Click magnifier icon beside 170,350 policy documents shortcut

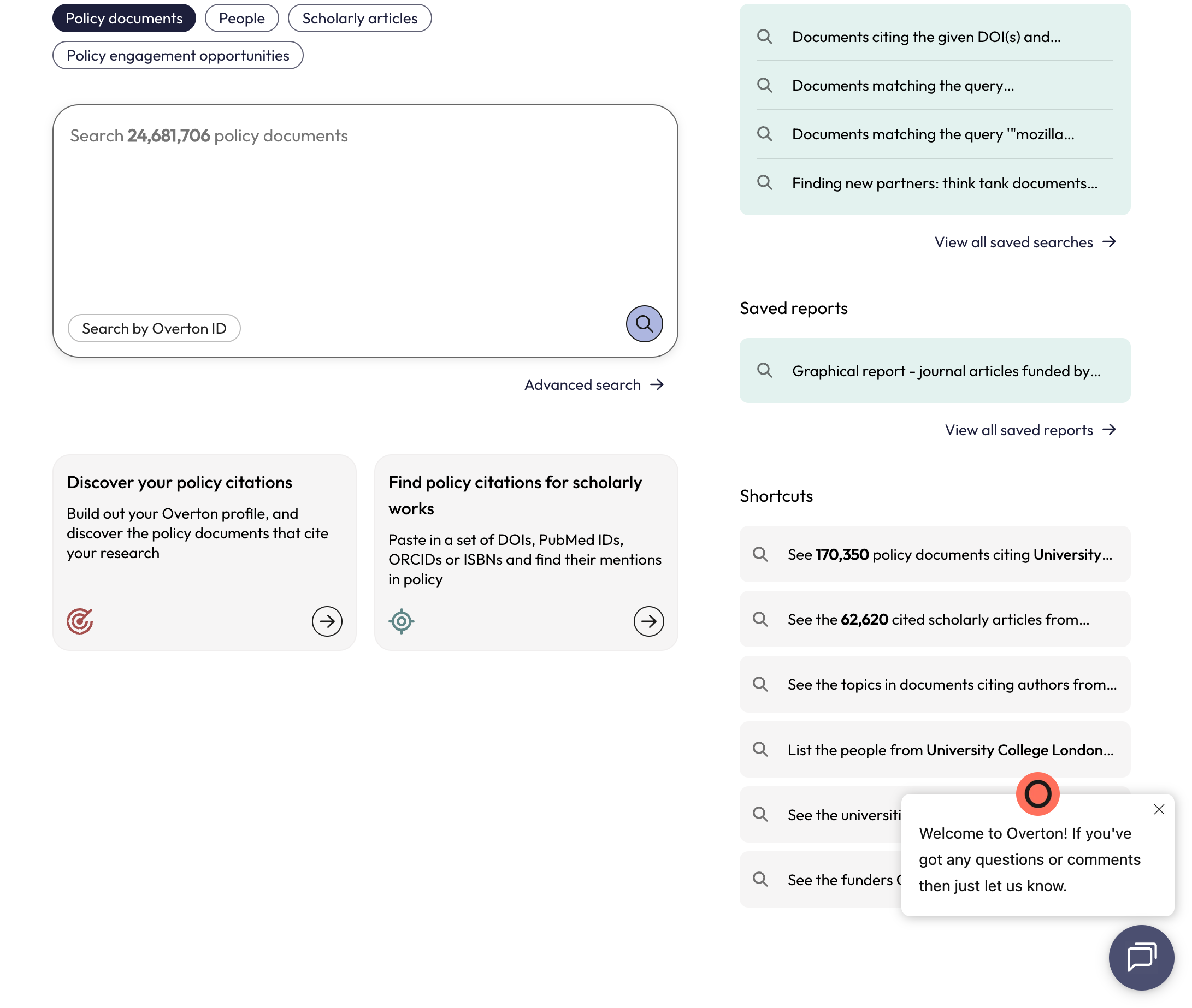click(x=760, y=554)
